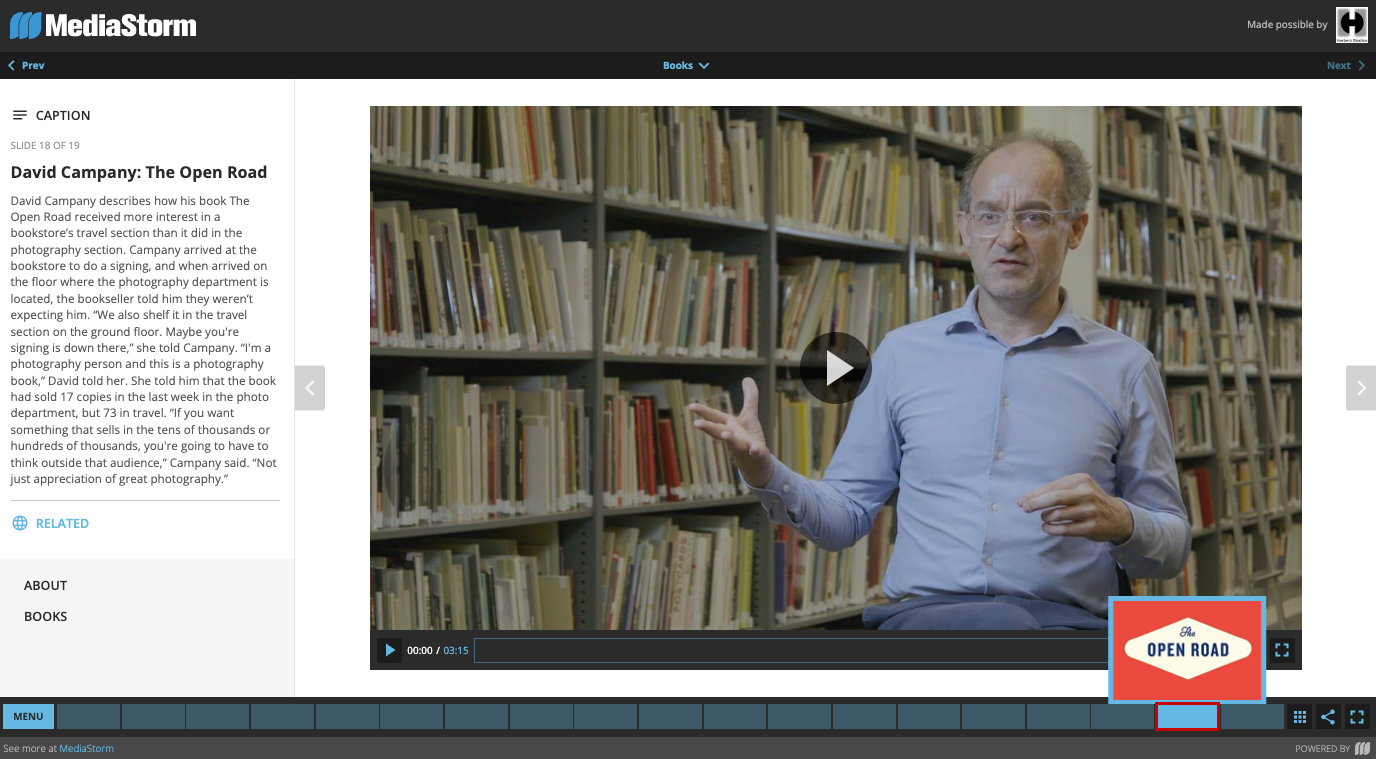Select the first slide in timeline strip

(88, 716)
